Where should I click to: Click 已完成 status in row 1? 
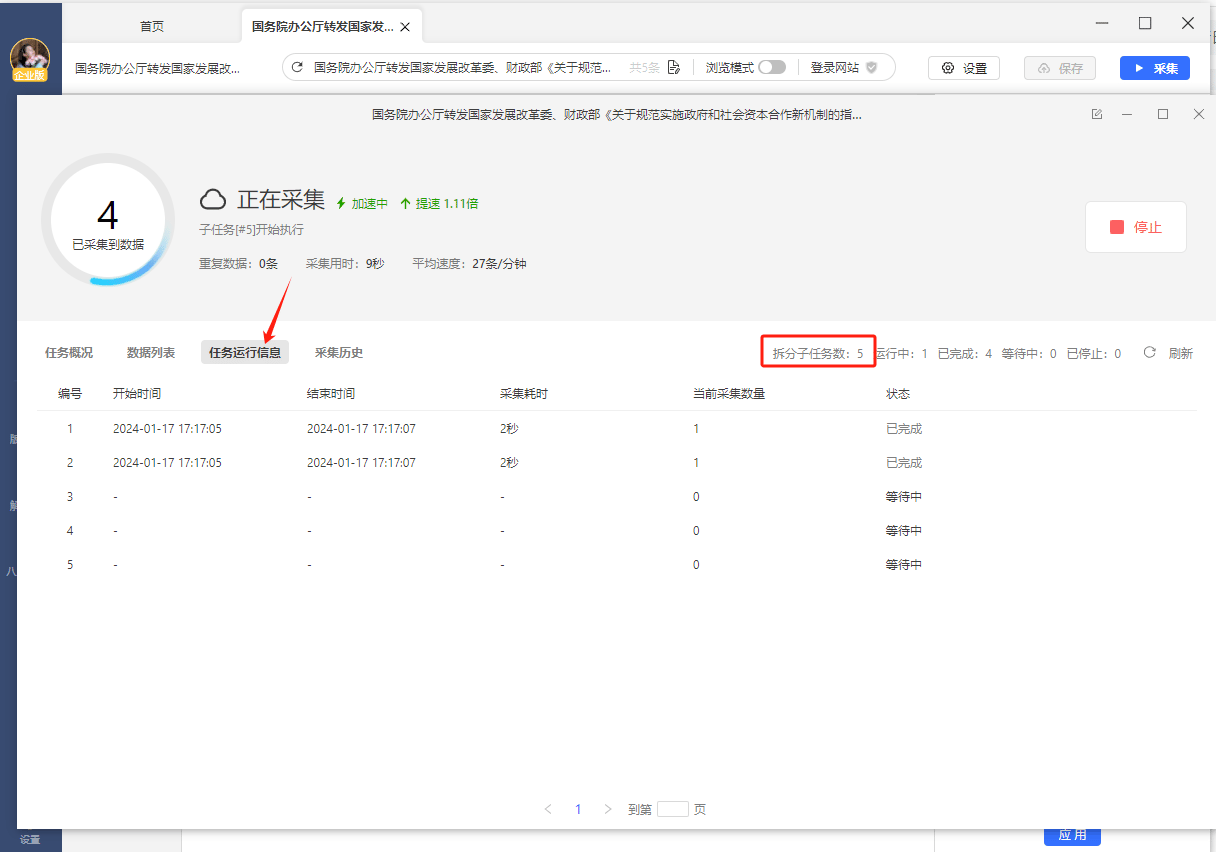904,429
